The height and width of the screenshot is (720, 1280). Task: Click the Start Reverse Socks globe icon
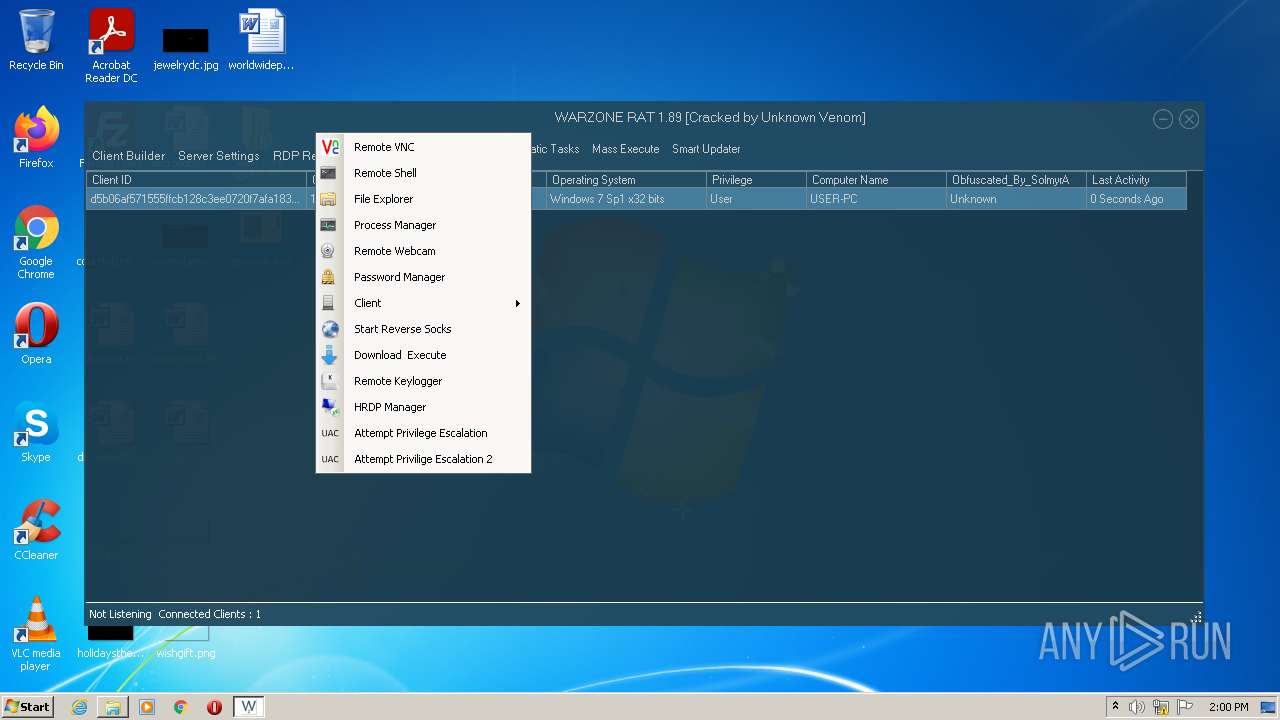pyautogui.click(x=330, y=329)
